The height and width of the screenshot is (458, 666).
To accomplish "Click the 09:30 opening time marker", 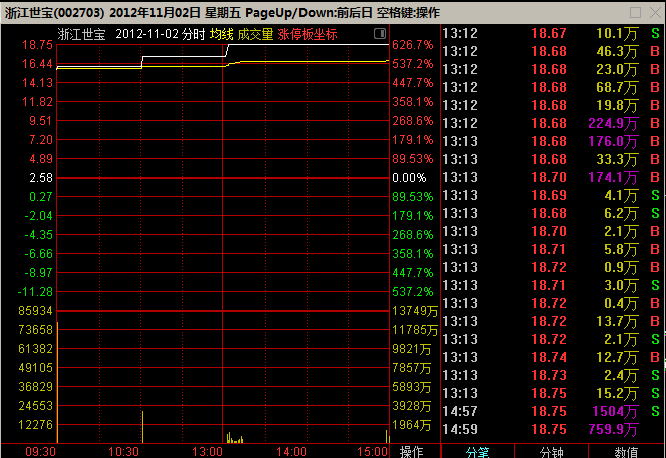I will tap(40, 451).
